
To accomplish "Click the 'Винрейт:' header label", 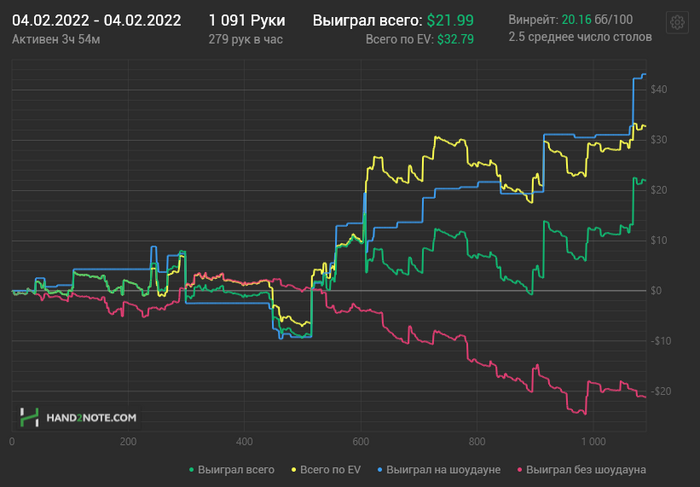I will [x=533, y=20].
